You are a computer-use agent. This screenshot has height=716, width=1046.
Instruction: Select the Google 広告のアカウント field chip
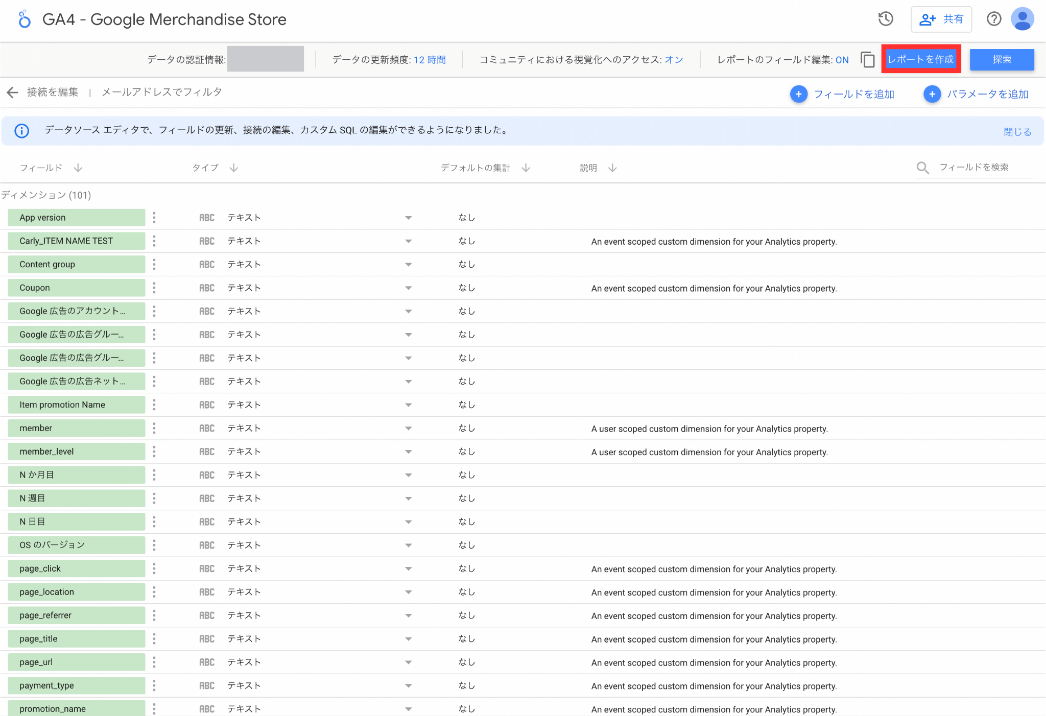coord(76,311)
